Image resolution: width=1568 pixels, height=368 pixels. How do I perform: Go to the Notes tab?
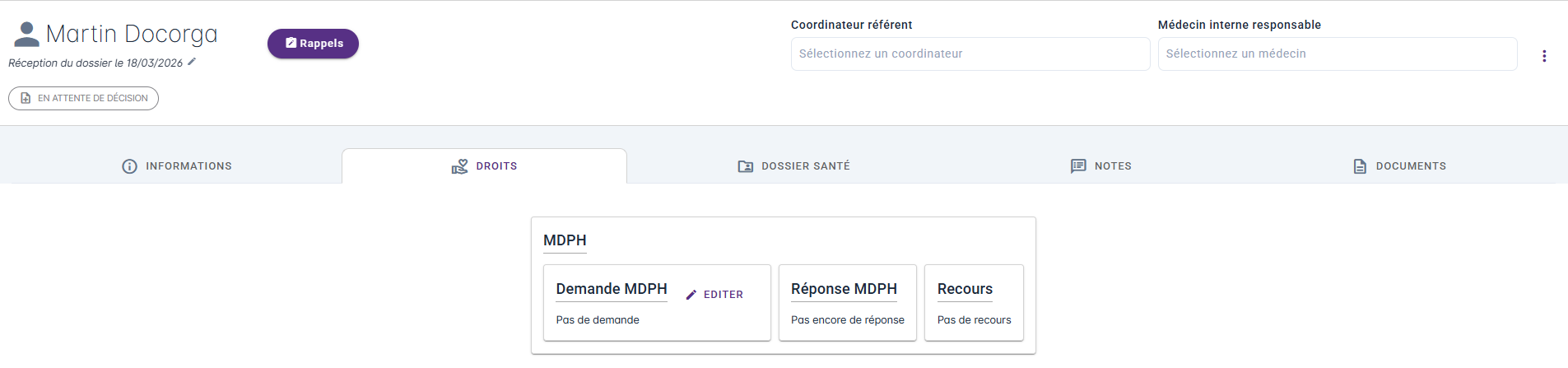point(1112,166)
